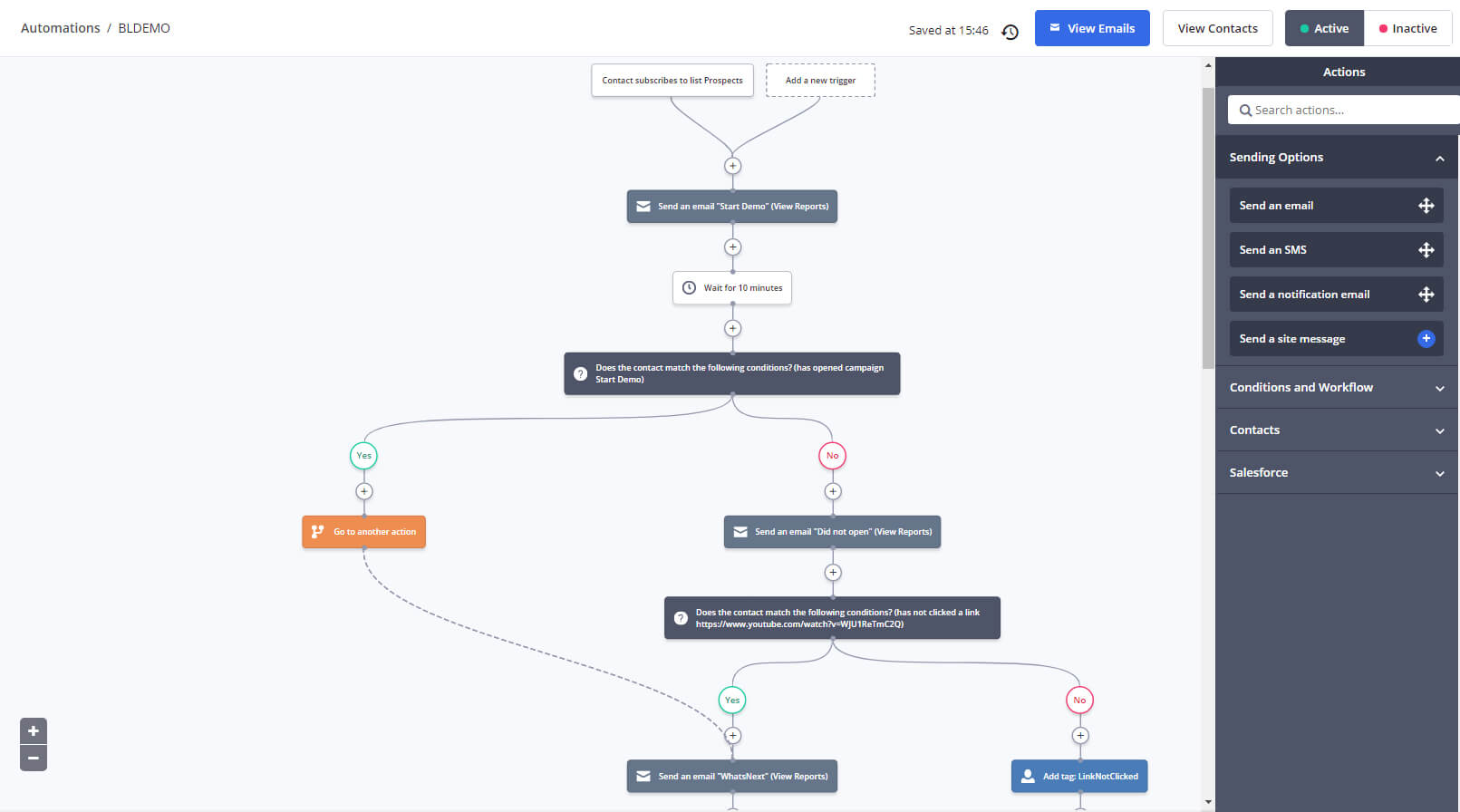
Task: Set automation status to Active
Action: pos(1324,29)
